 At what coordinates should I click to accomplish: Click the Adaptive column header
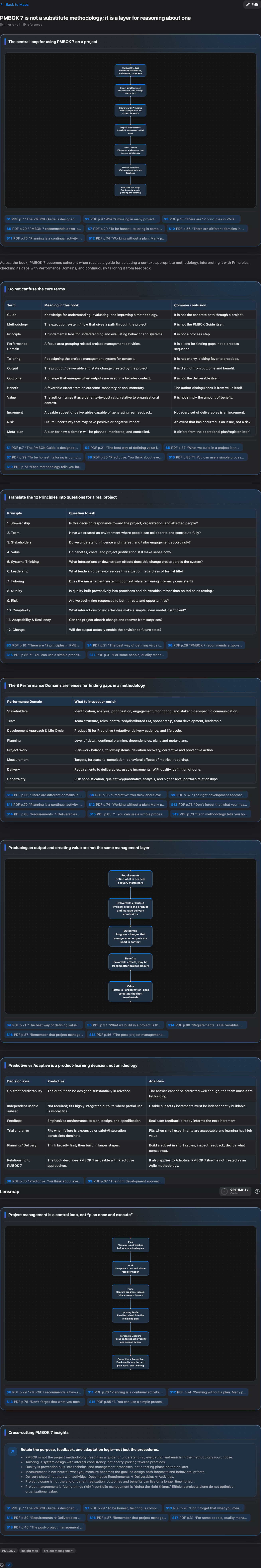[156, 1081]
